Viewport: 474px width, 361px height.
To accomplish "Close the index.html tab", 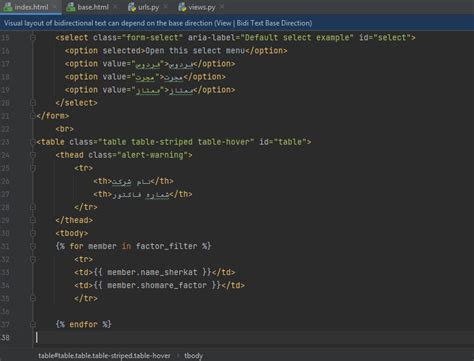I will (55, 7).
